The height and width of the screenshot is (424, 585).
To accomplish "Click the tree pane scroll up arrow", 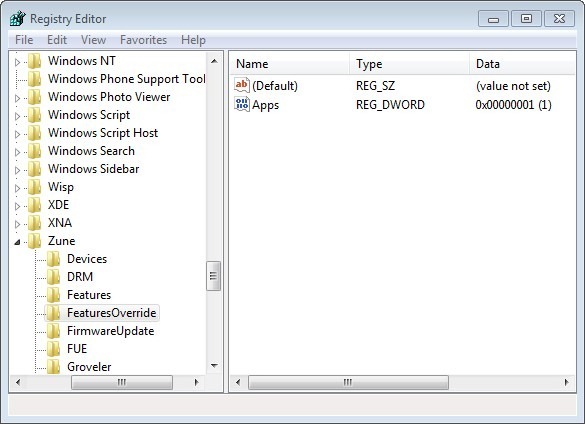I will pyautogui.click(x=214, y=61).
